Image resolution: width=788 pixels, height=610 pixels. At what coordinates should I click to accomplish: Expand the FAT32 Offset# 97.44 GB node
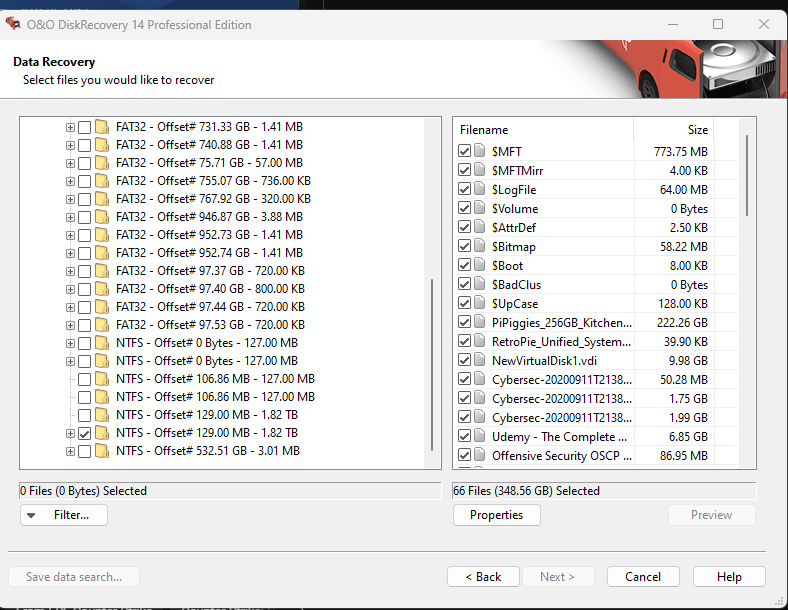click(x=70, y=308)
